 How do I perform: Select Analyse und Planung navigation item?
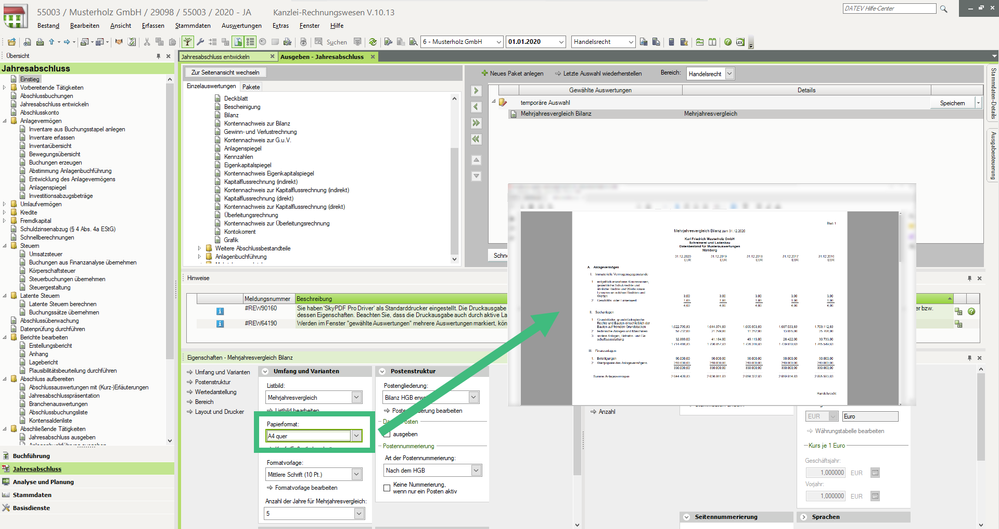pyautogui.click(x=43, y=482)
